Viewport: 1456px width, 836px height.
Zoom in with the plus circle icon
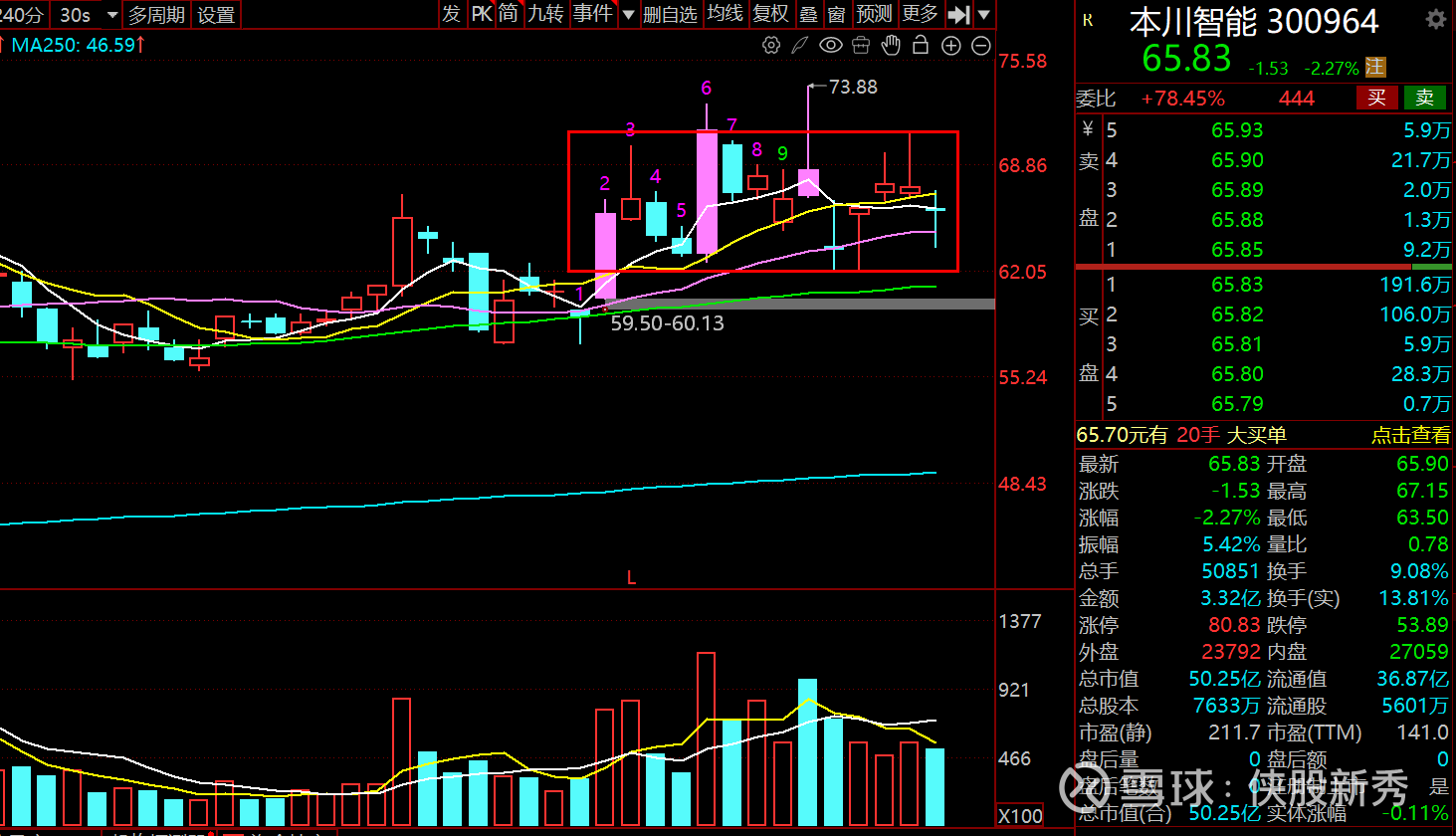[950, 45]
